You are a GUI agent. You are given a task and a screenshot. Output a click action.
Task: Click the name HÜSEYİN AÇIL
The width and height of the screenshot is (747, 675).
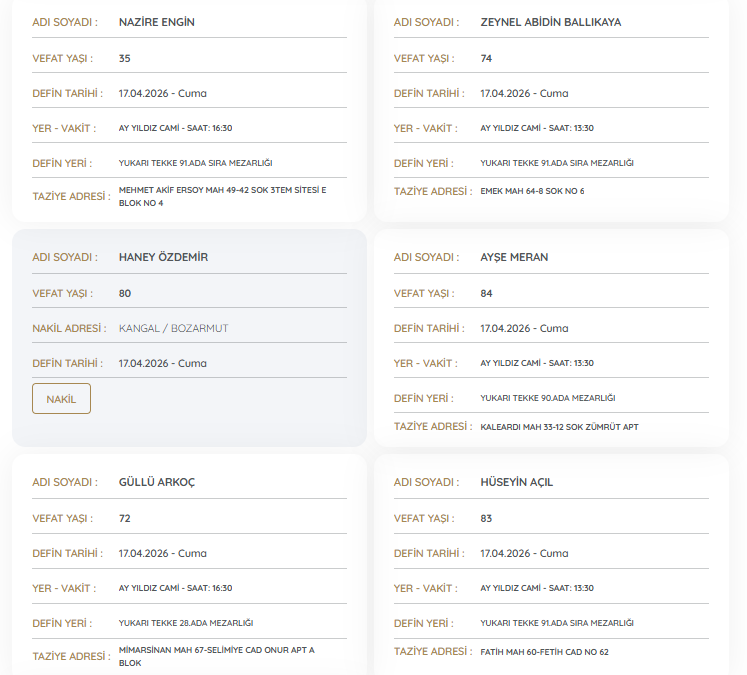(x=516, y=482)
